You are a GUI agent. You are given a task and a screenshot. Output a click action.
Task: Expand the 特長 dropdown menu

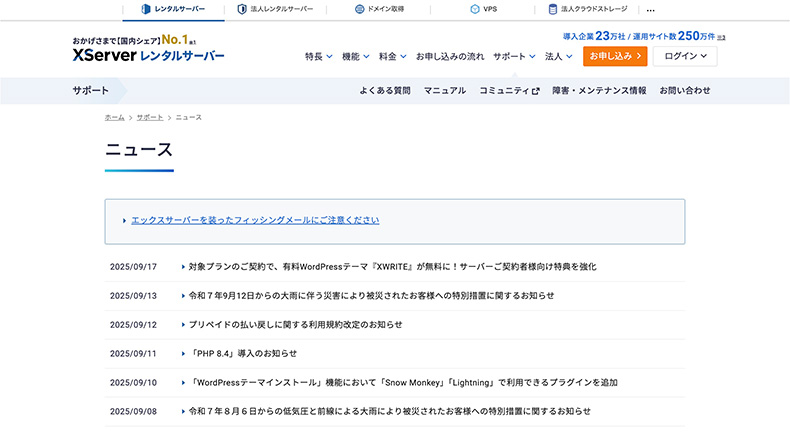(x=318, y=57)
